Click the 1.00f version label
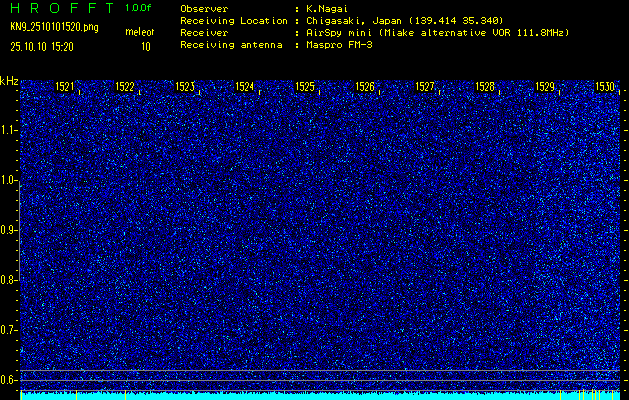This screenshot has height=400, width=629. 139,8
